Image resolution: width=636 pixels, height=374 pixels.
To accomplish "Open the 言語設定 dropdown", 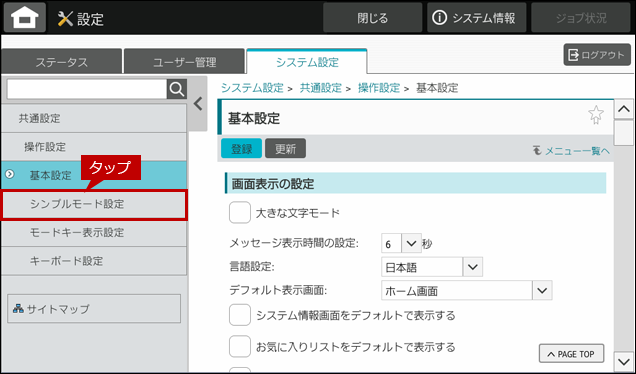I will 432,267.
